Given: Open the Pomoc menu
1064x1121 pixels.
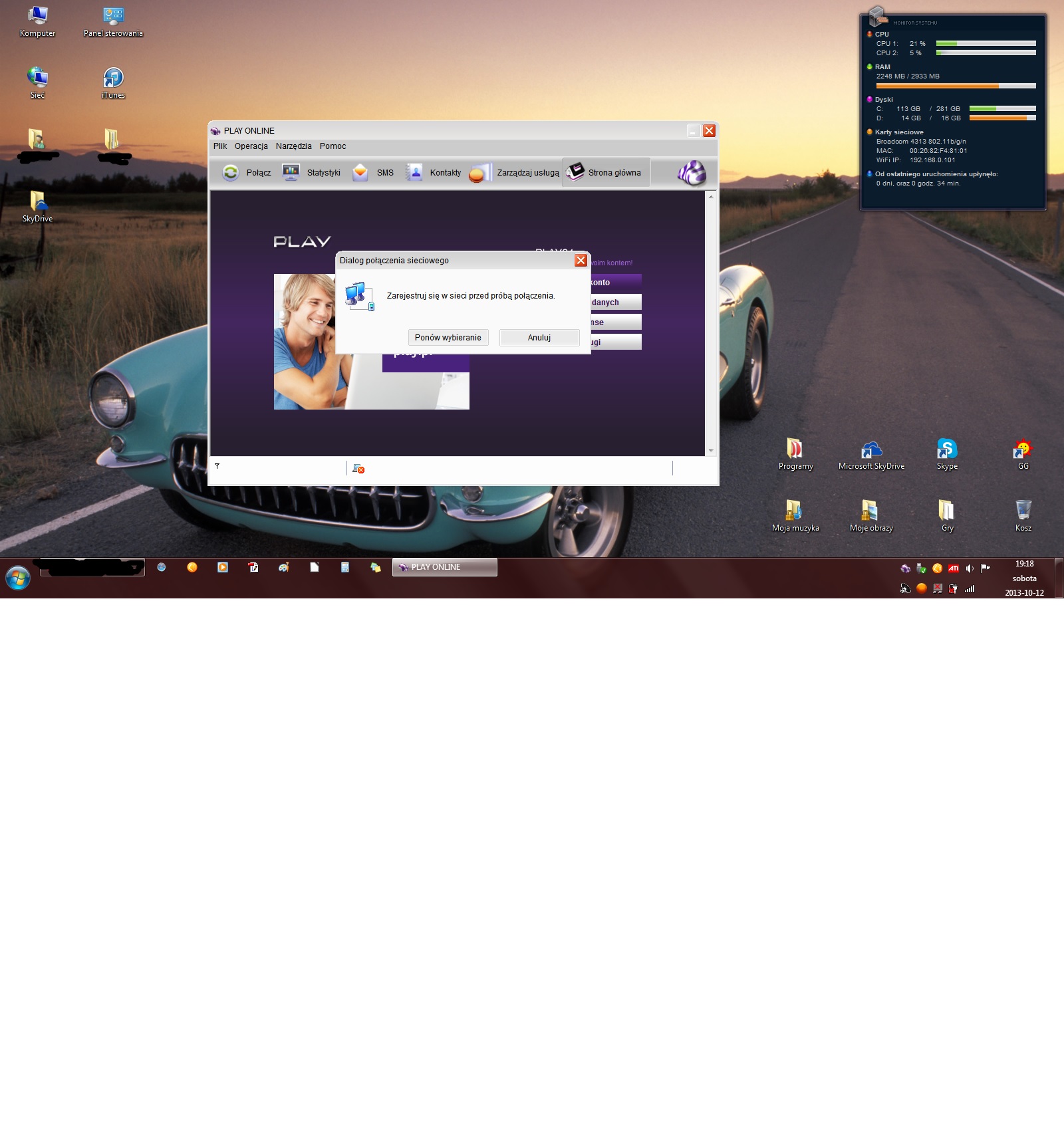Looking at the screenshot, I should [332, 146].
